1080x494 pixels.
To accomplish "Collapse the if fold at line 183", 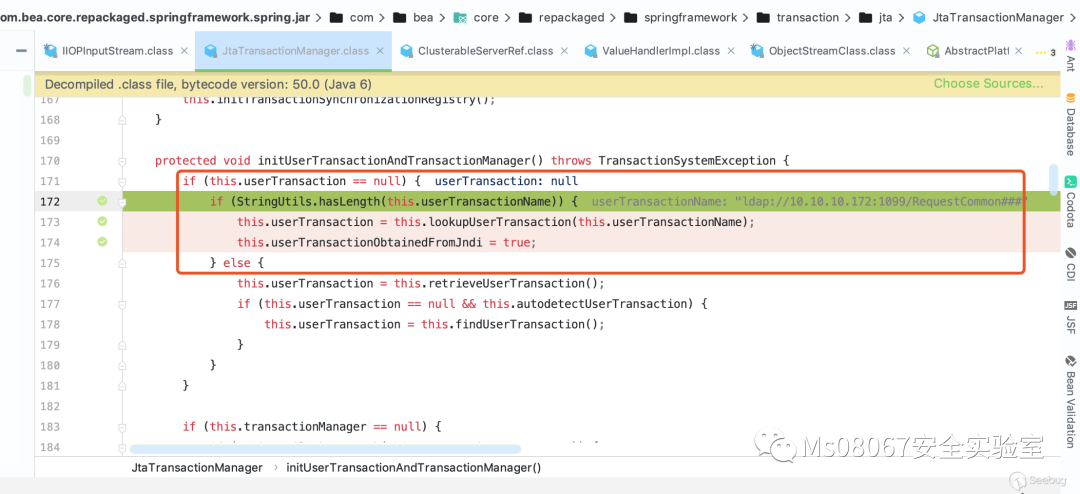I will pos(122,426).
